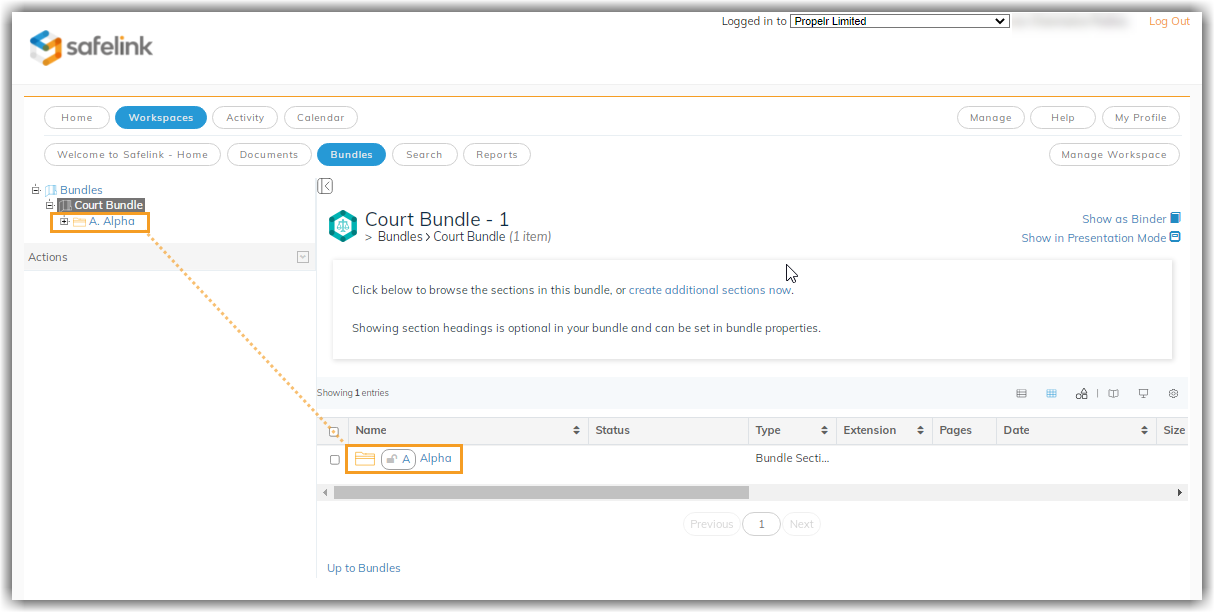Click the folder icon in Alpha table row

(x=365, y=459)
